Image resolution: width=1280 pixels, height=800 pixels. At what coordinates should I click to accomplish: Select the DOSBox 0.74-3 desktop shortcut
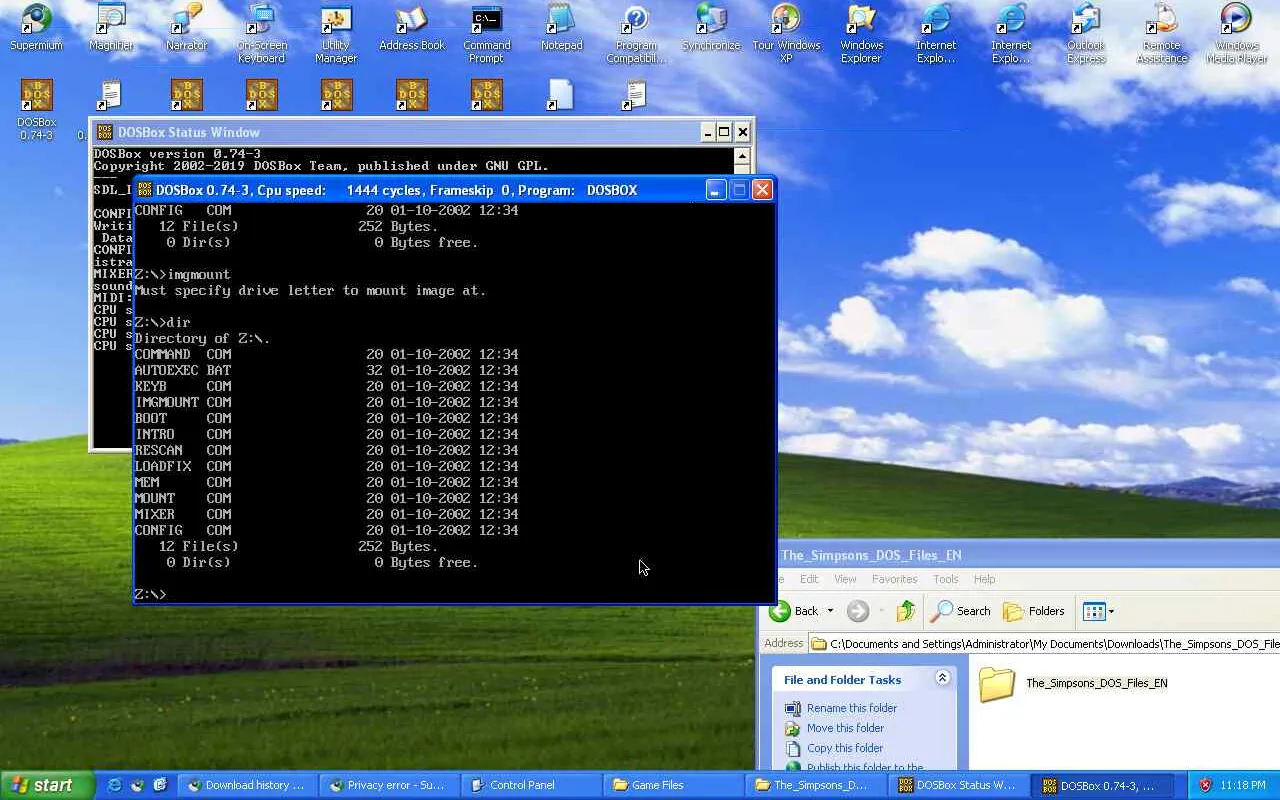(x=36, y=110)
